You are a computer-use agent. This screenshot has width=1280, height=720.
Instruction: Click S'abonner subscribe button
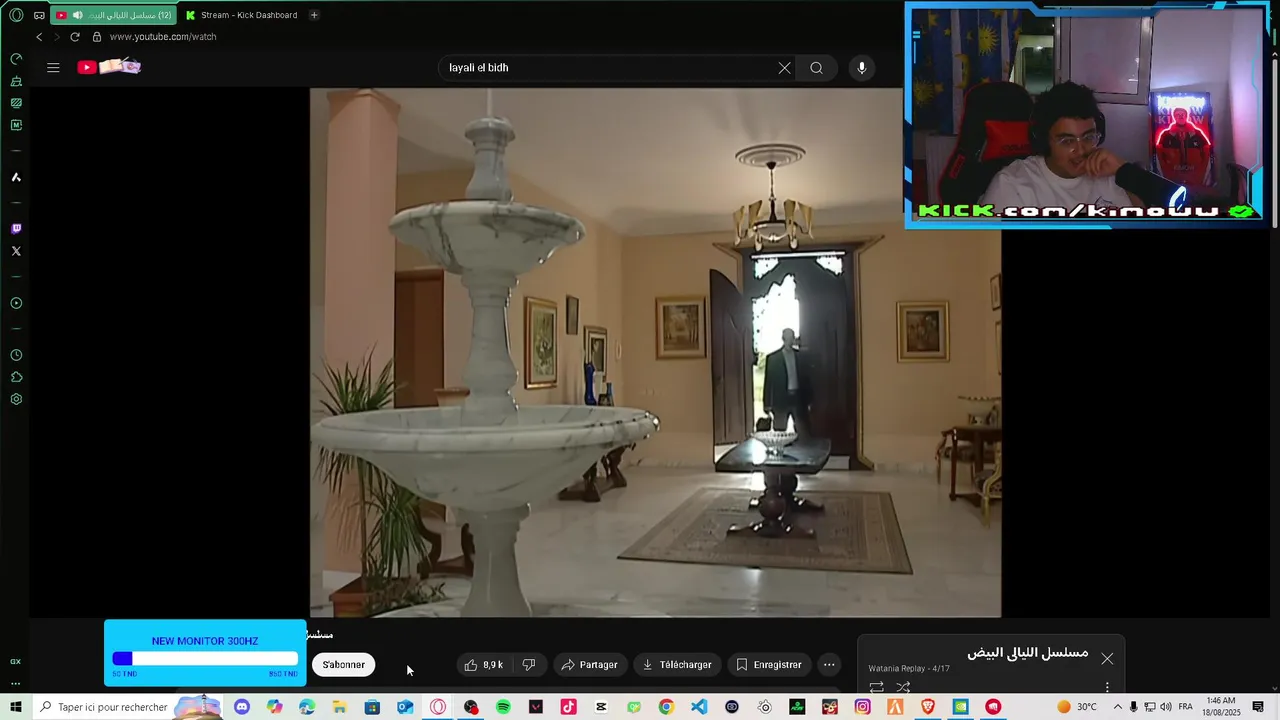(x=343, y=665)
